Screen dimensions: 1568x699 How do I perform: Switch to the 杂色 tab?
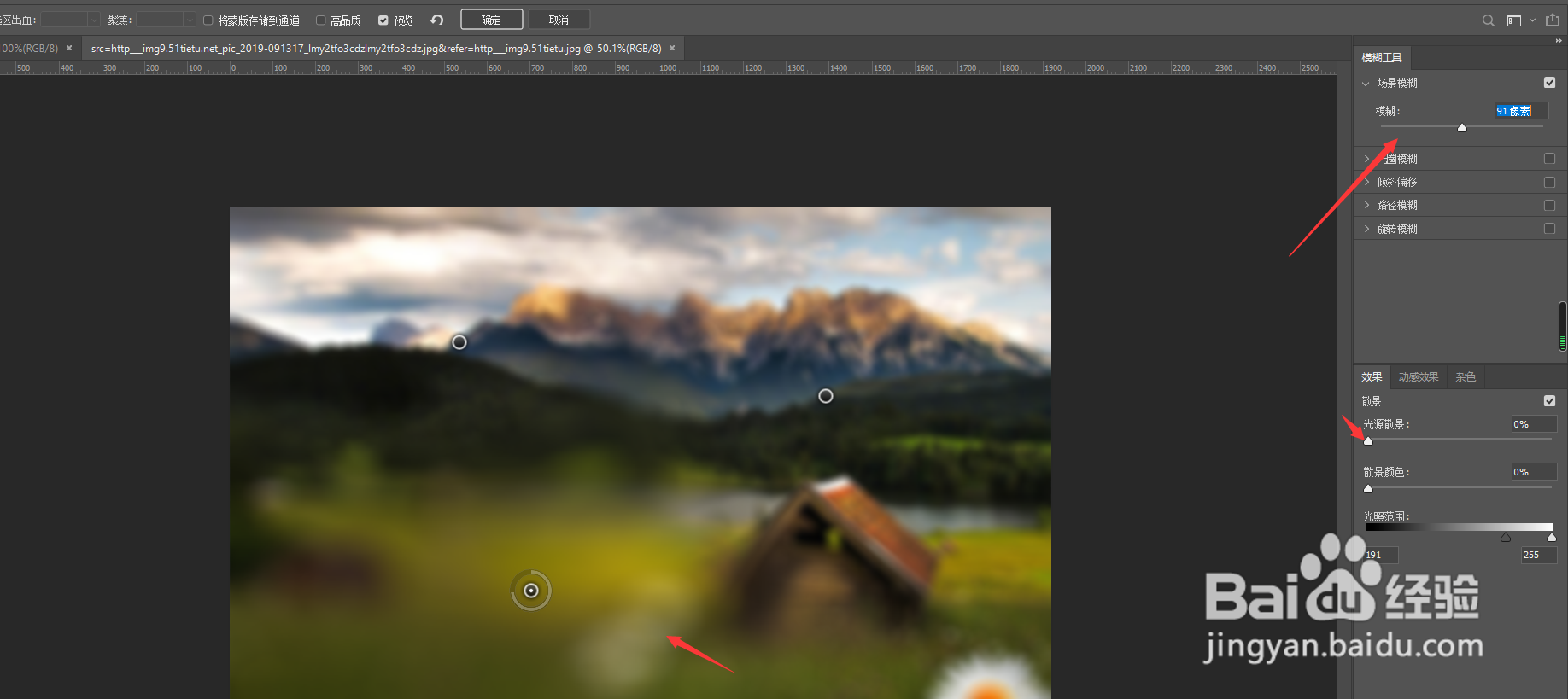(1466, 376)
